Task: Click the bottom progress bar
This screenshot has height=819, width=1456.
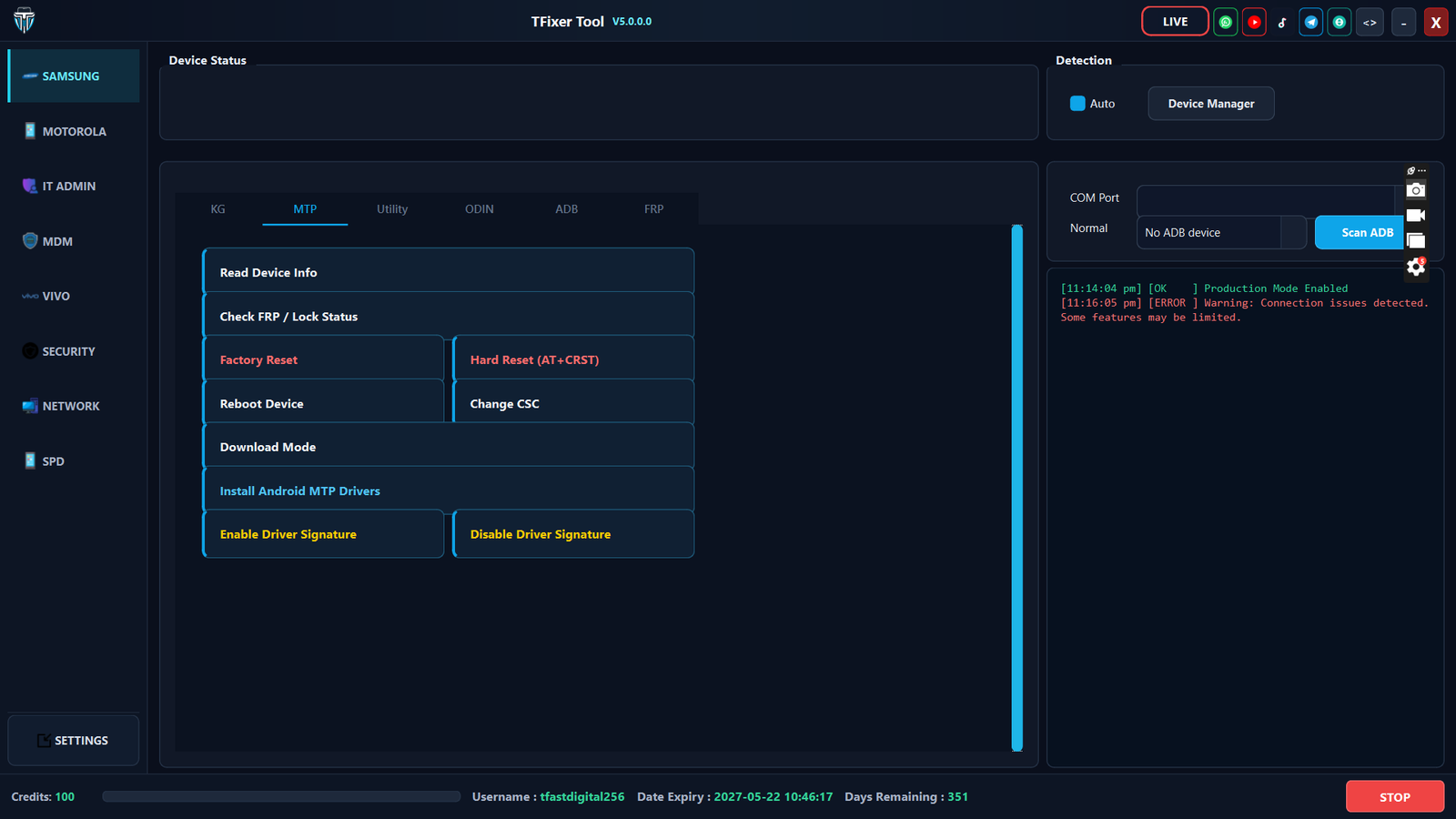Action: click(281, 796)
